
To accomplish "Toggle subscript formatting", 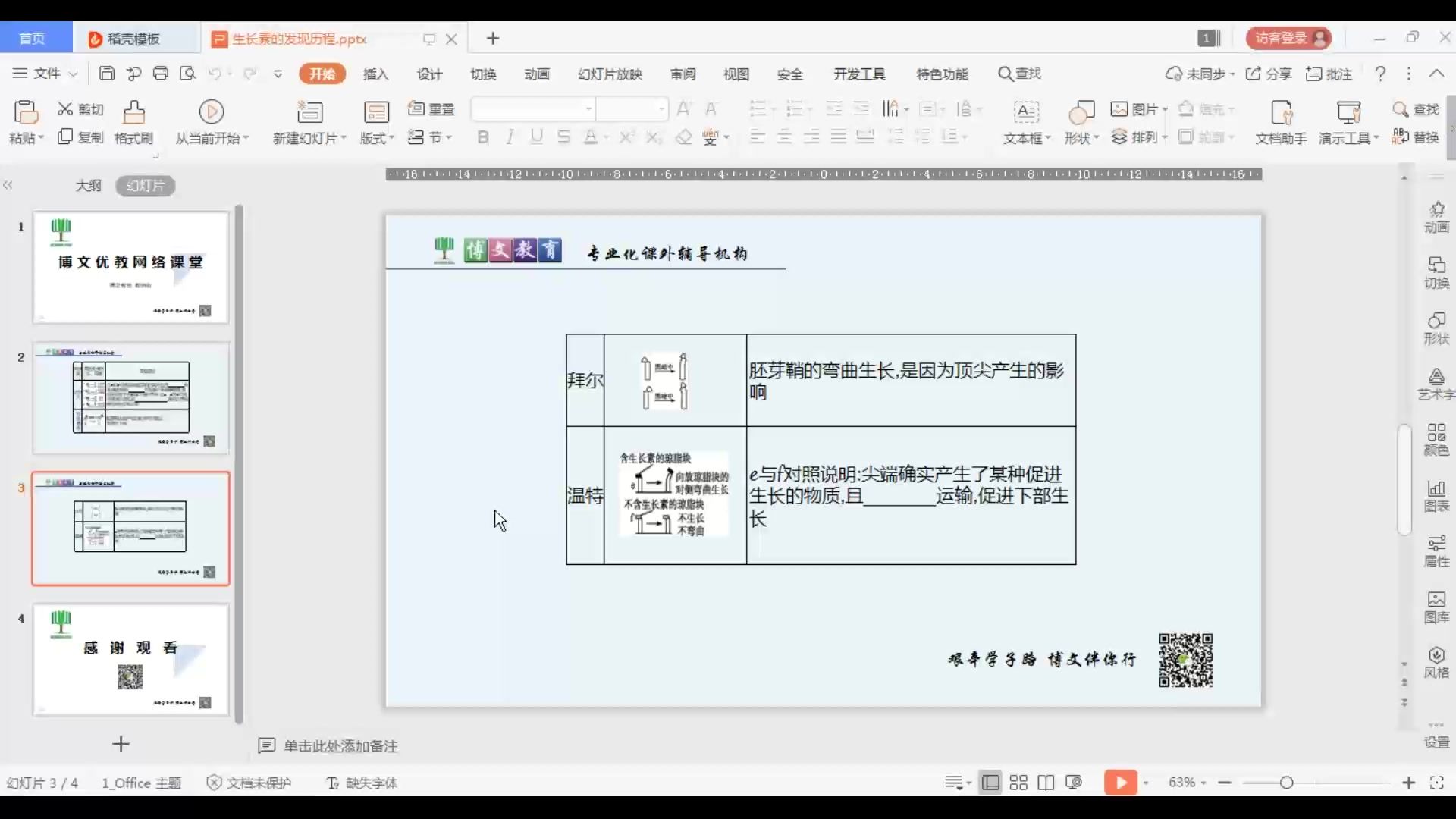I will (x=653, y=137).
